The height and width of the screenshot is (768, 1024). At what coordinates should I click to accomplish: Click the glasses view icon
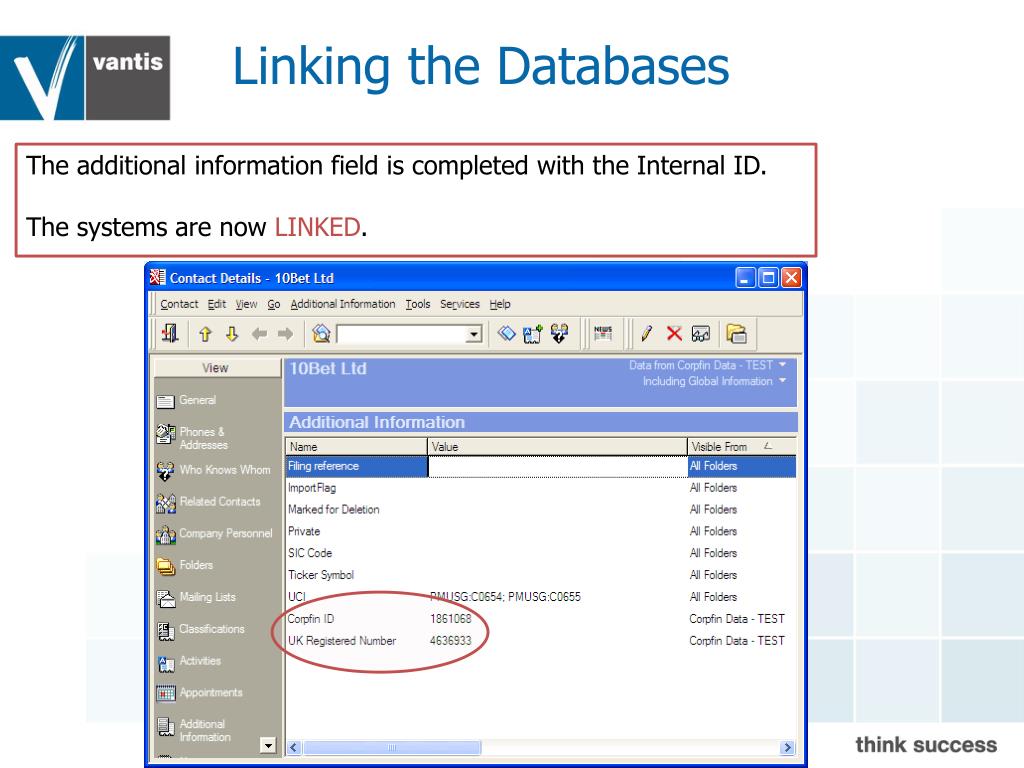pyautogui.click(x=701, y=334)
